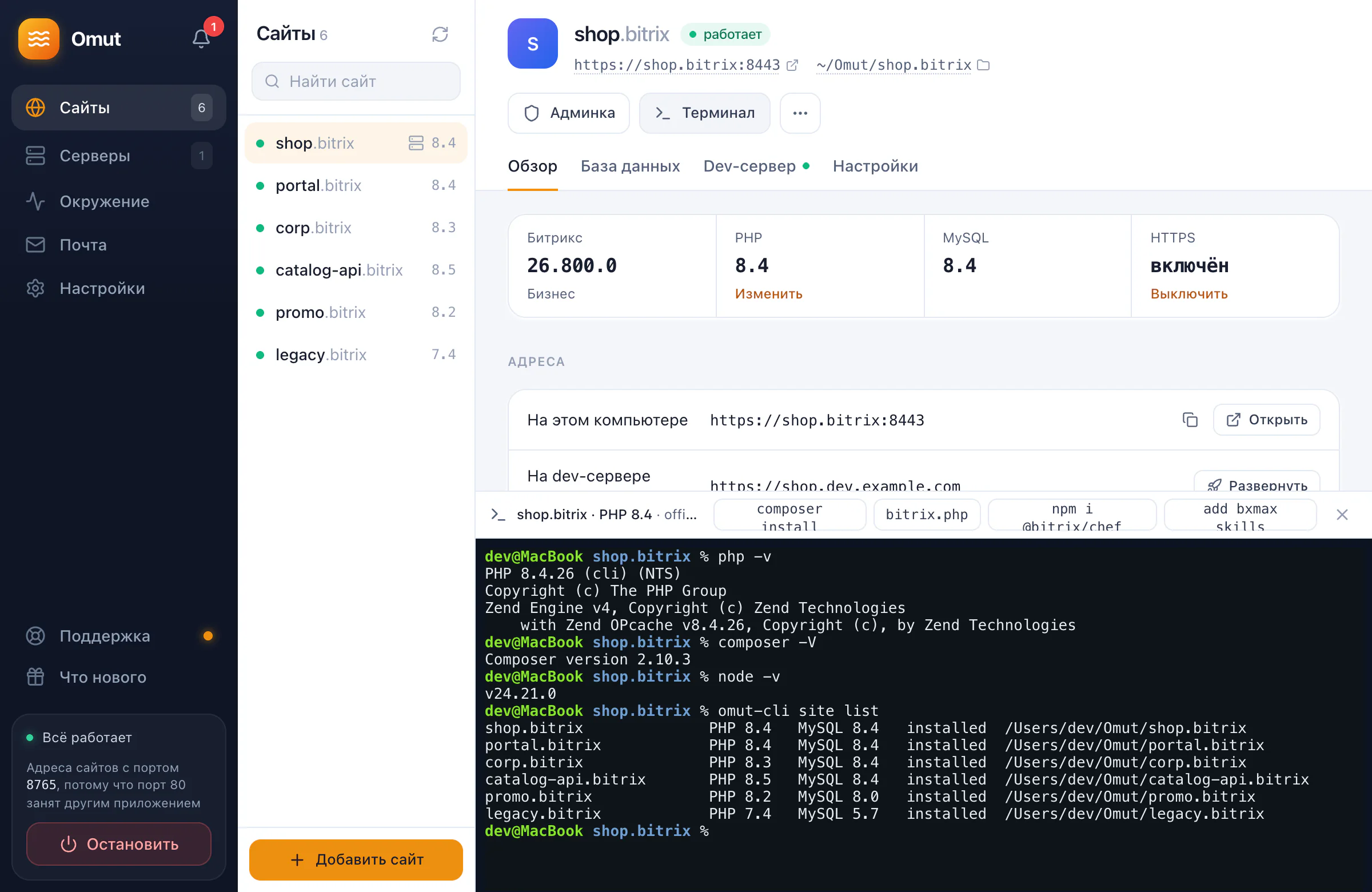Viewport: 1372px width, 892px height.
Task: Close the terminal panel
Action: tap(1342, 514)
